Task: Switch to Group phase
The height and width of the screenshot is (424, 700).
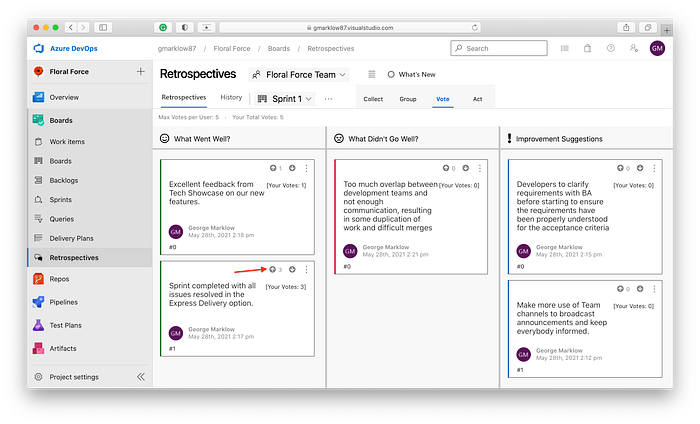Action: (x=408, y=99)
